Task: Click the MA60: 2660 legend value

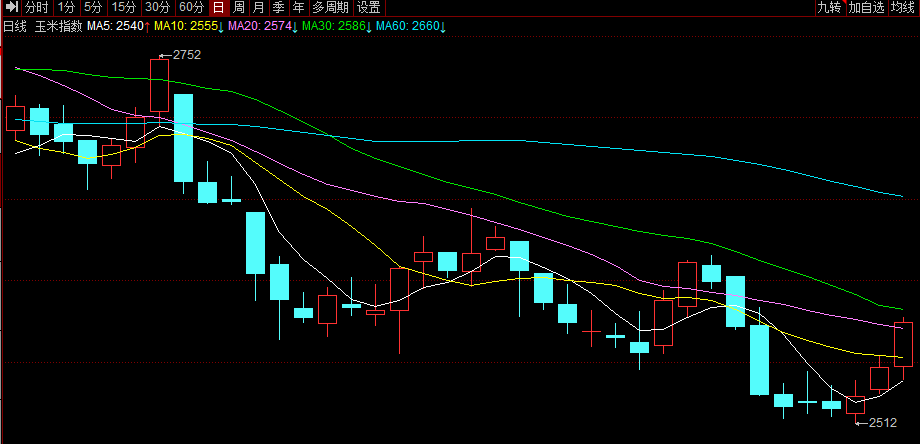Action: pos(411,26)
